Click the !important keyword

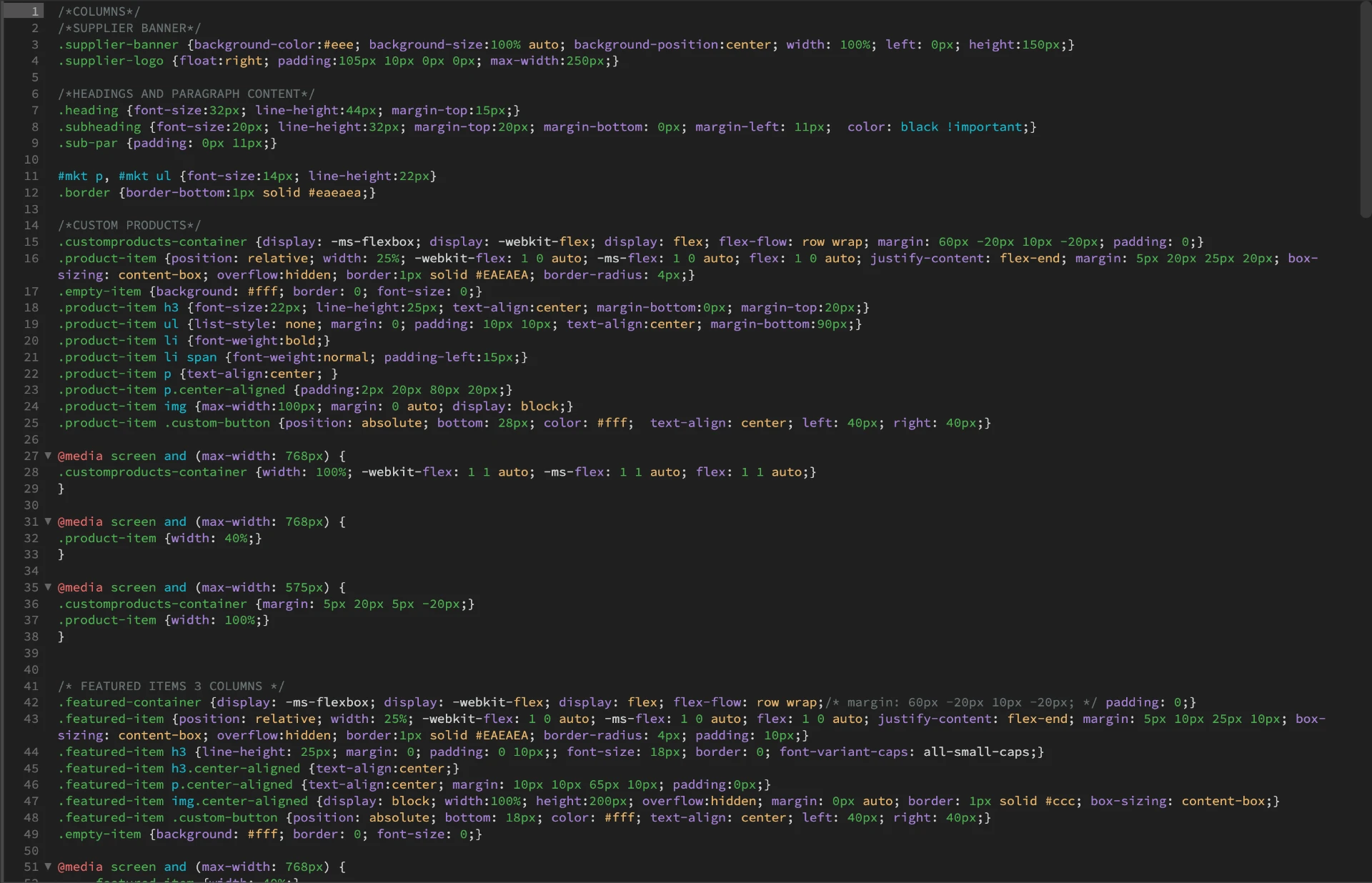click(x=985, y=126)
